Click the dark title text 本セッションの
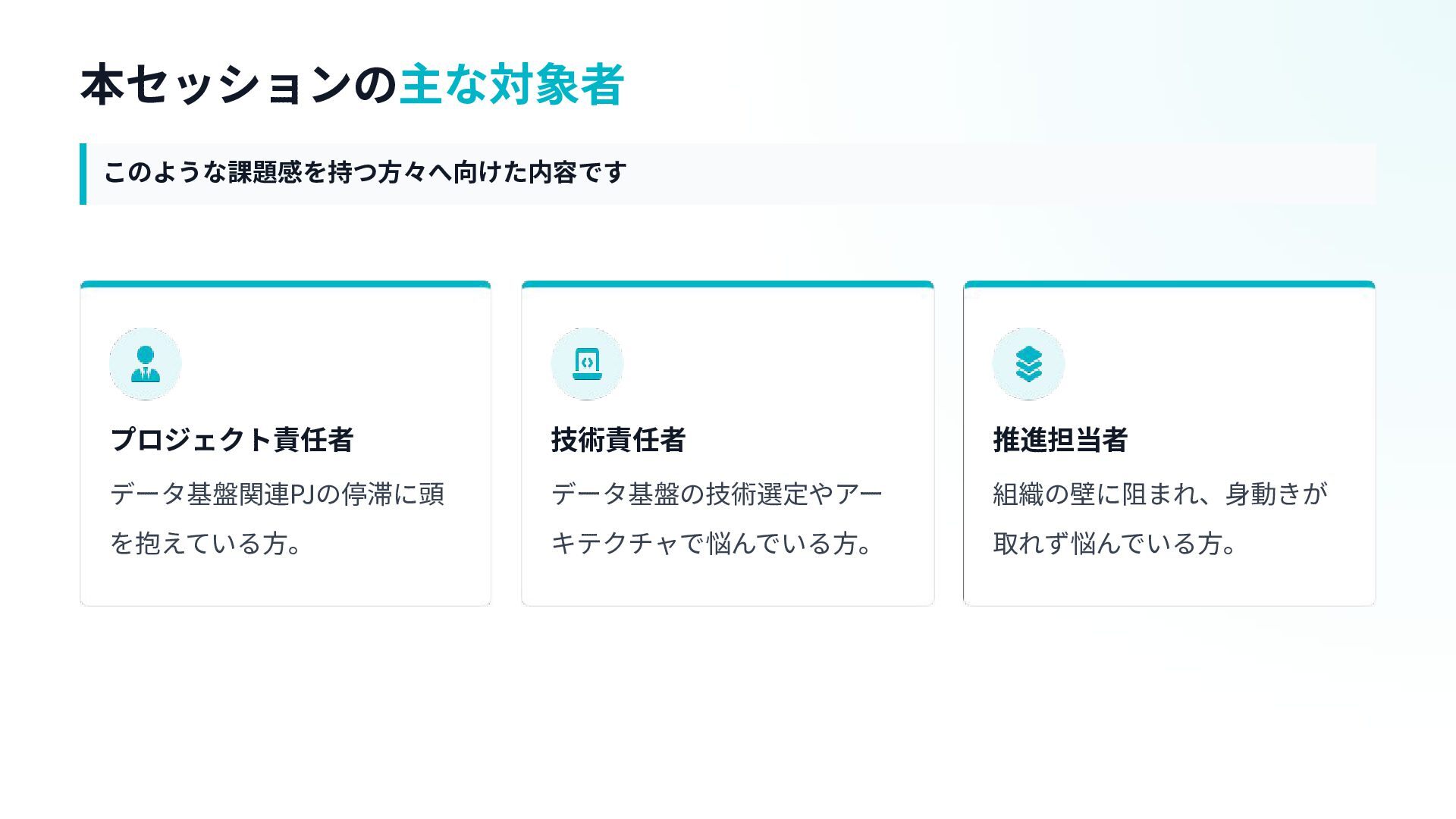The width and height of the screenshot is (1456, 819). click(x=238, y=85)
